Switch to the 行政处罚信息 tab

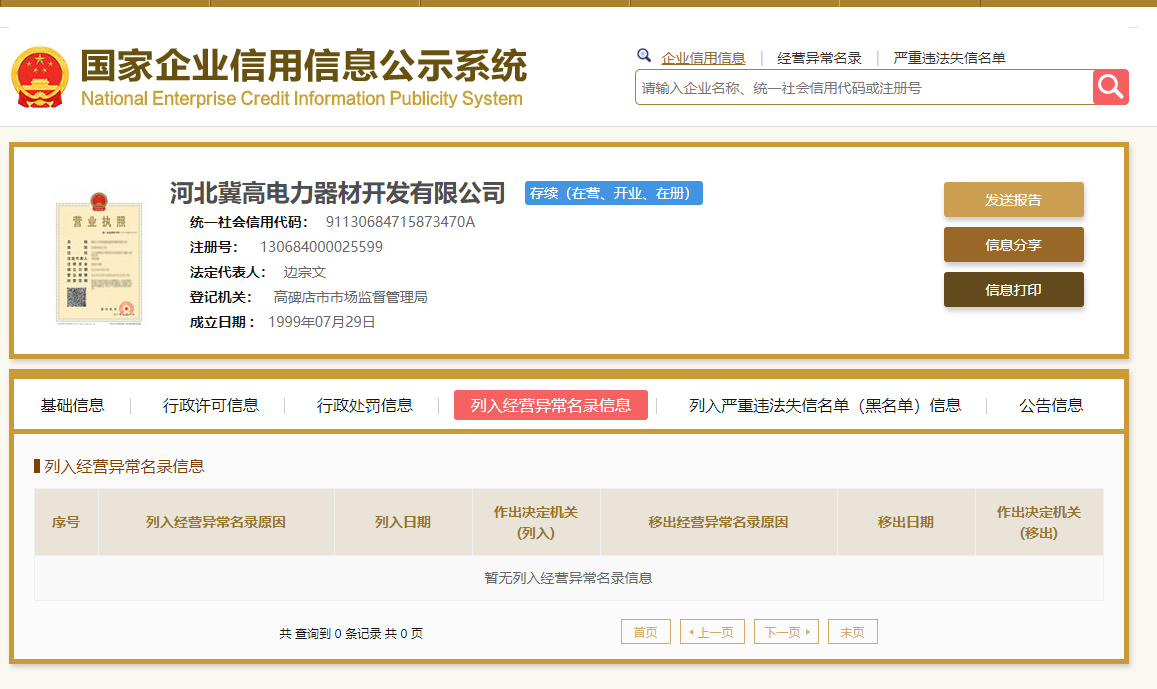pos(365,405)
